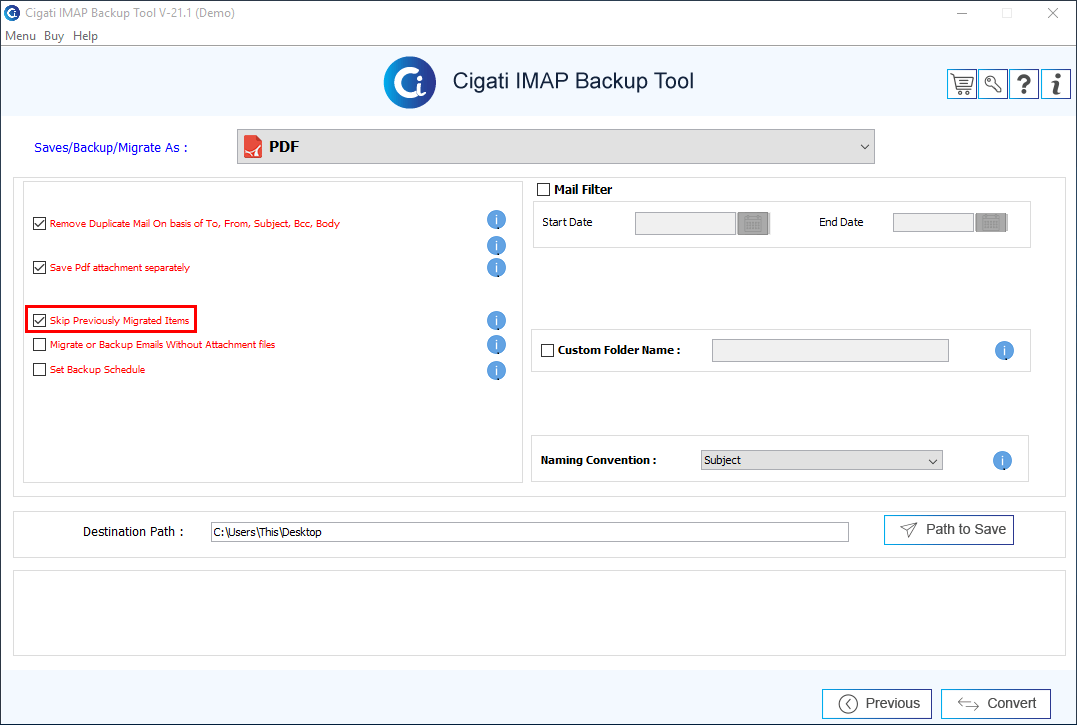Open the Help menu

[85, 36]
